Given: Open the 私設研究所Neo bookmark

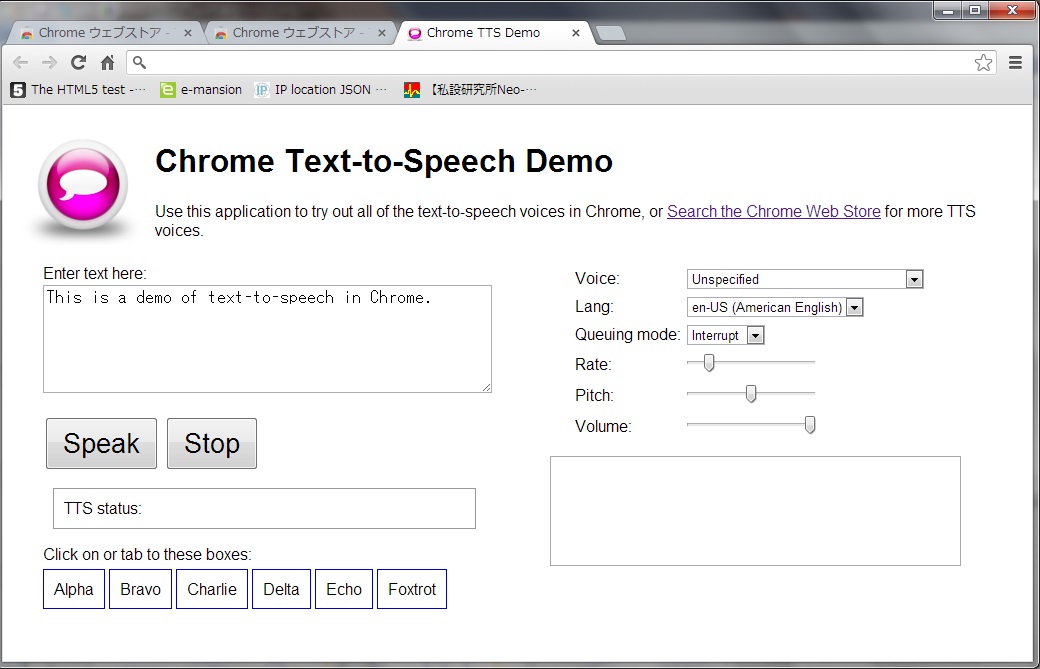Looking at the screenshot, I should pos(470,90).
